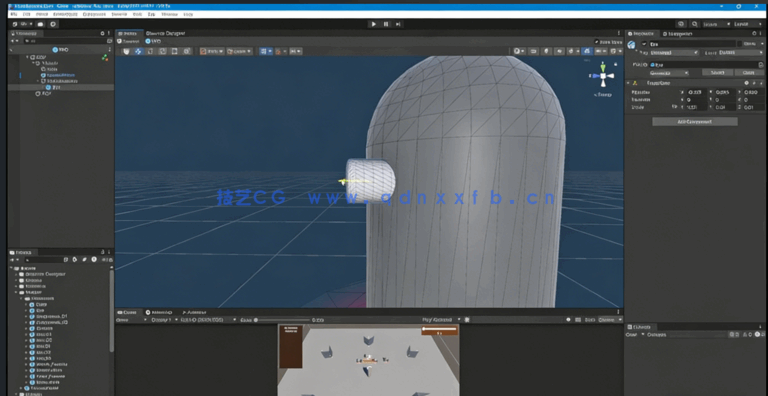The height and width of the screenshot is (396, 768).
Task: Open the version control icon beside the cloud icon
Action: coord(53,24)
